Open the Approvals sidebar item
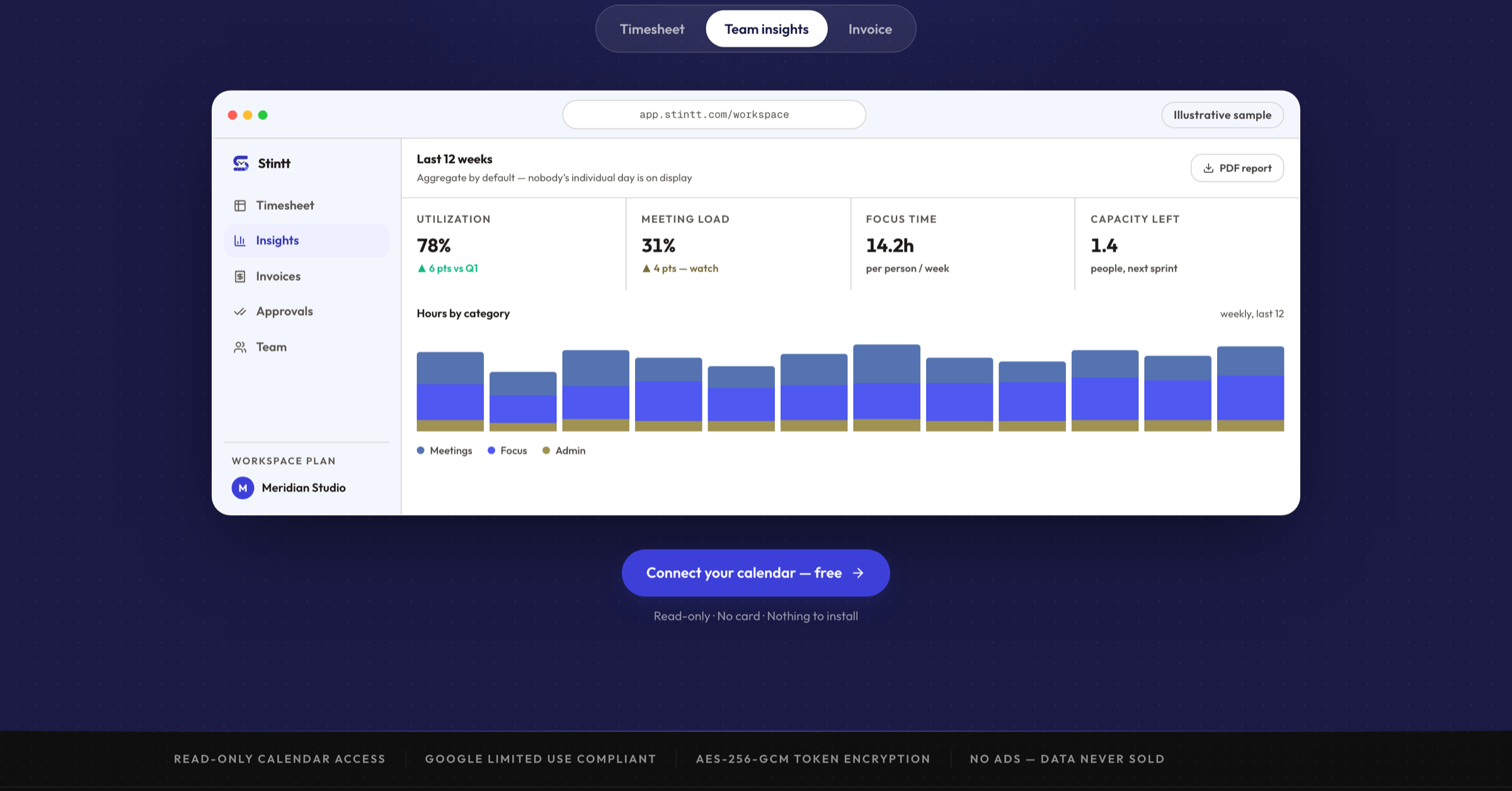 [306, 312]
